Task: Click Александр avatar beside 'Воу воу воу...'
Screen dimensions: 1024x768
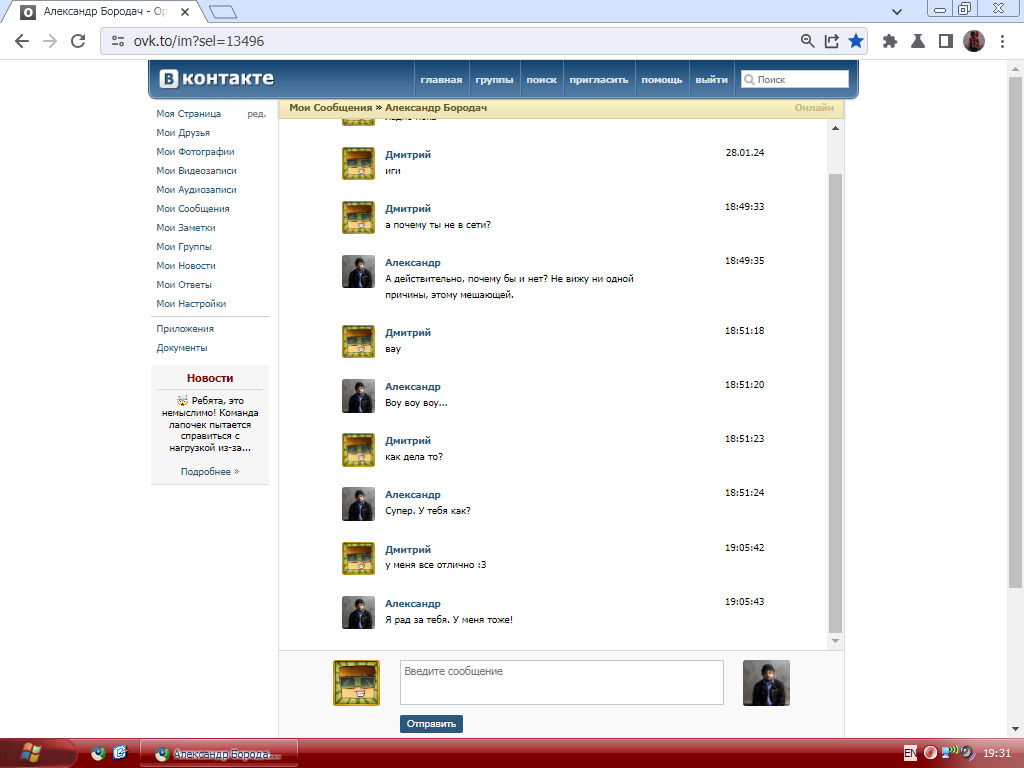Action: [x=359, y=396]
